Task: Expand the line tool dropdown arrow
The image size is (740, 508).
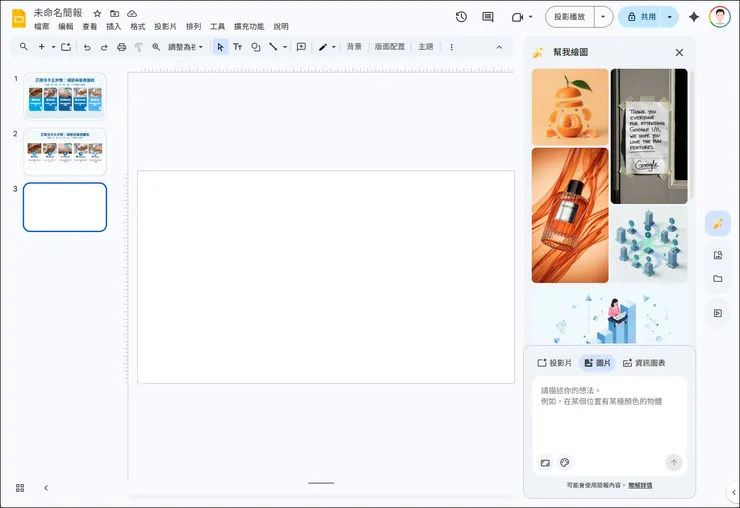Action: pyautogui.click(x=285, y=47)
